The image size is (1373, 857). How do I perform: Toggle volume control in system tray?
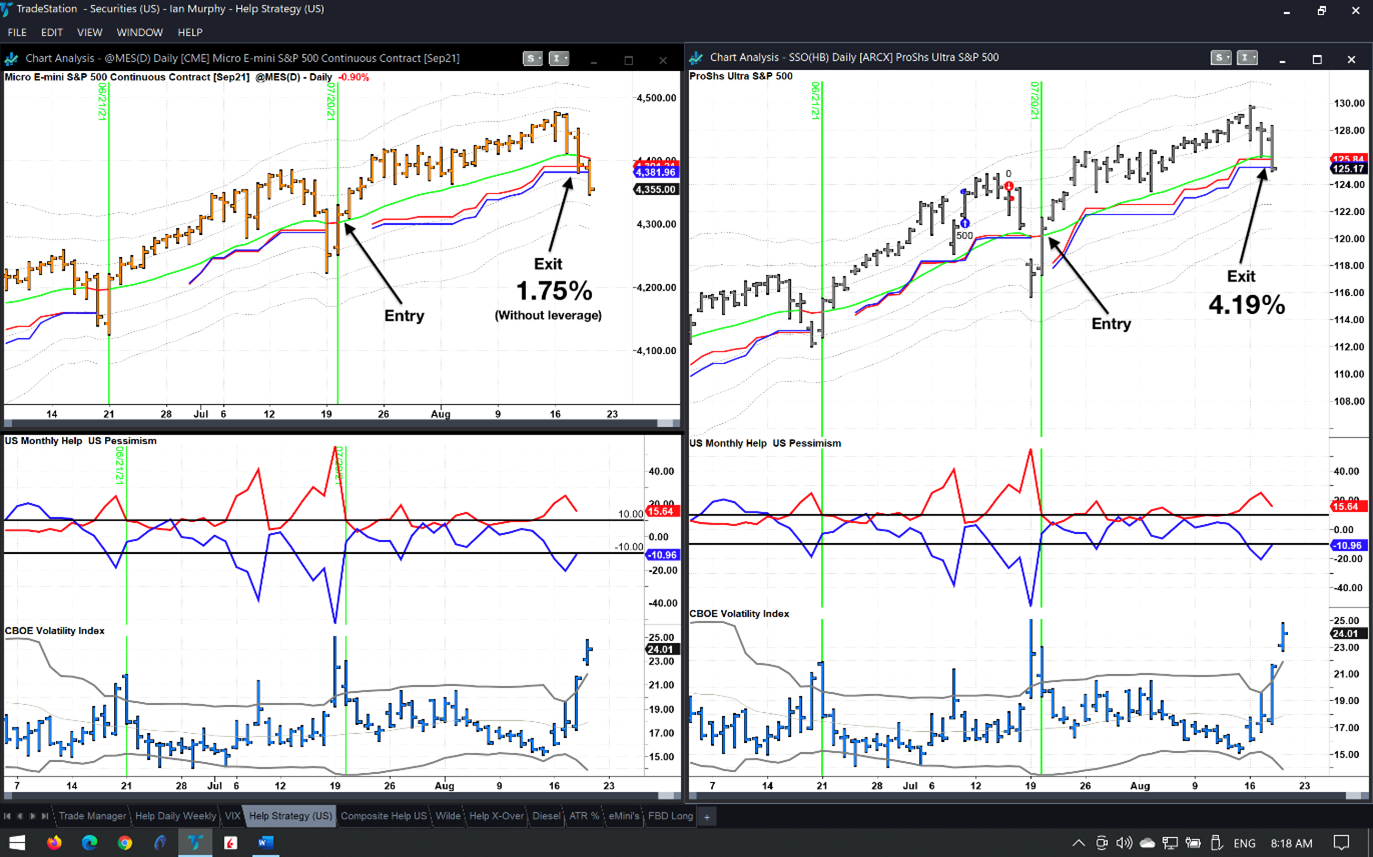(1124, 843)
